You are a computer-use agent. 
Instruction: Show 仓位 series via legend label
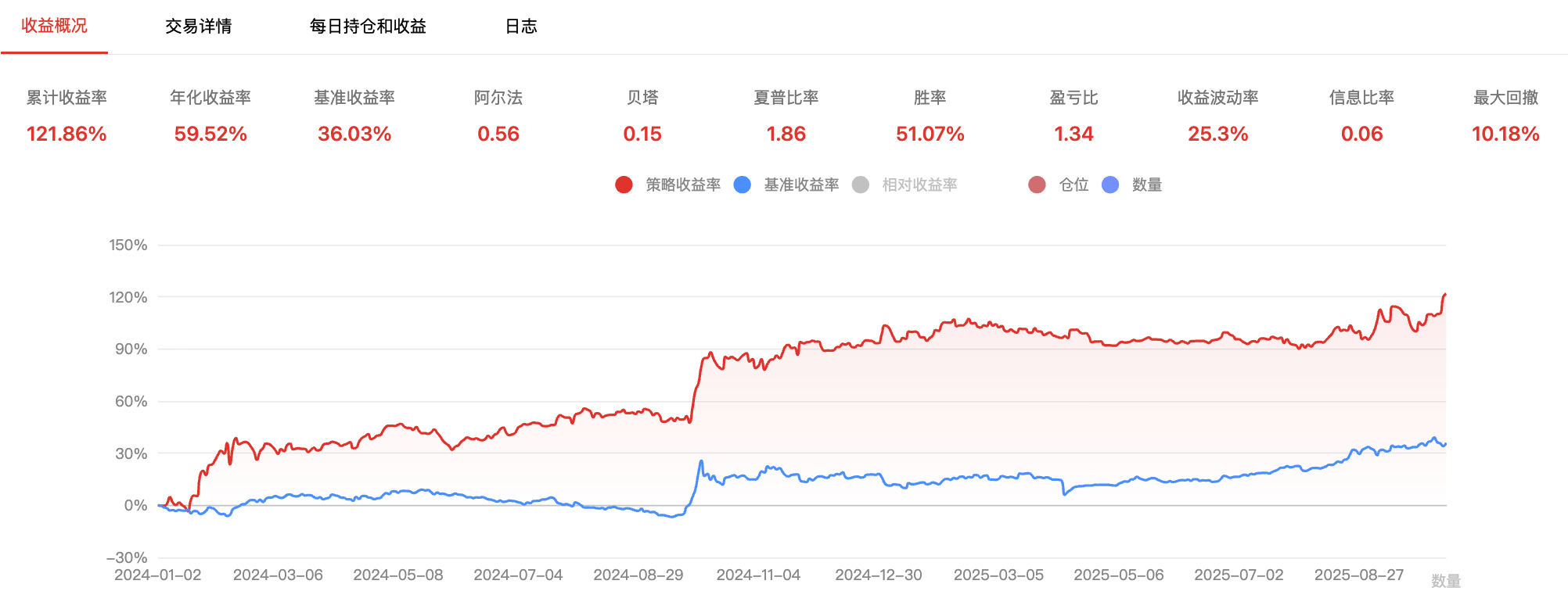pyautogui.click(x=1074, y=185)
